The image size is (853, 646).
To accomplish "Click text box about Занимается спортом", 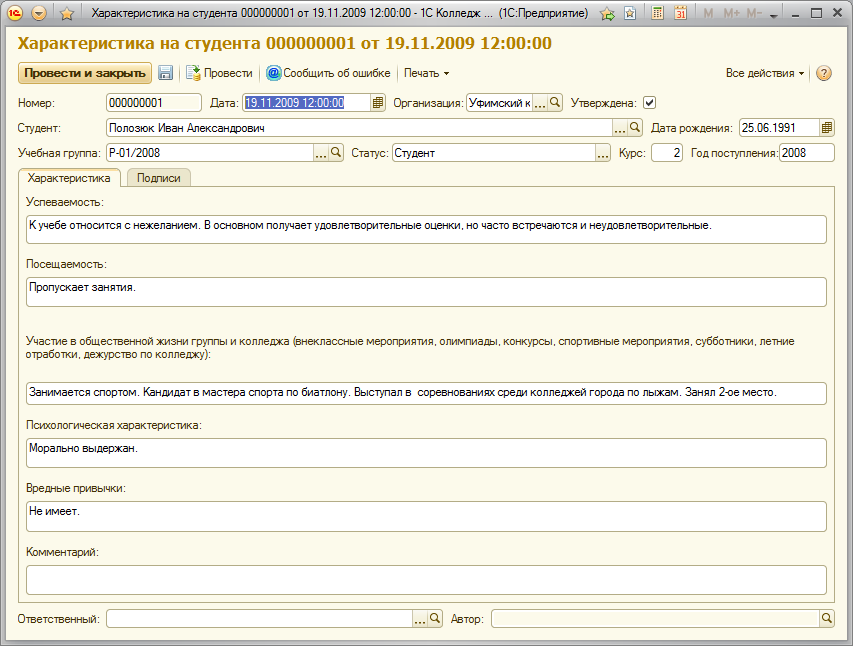I will coord(426,393).
